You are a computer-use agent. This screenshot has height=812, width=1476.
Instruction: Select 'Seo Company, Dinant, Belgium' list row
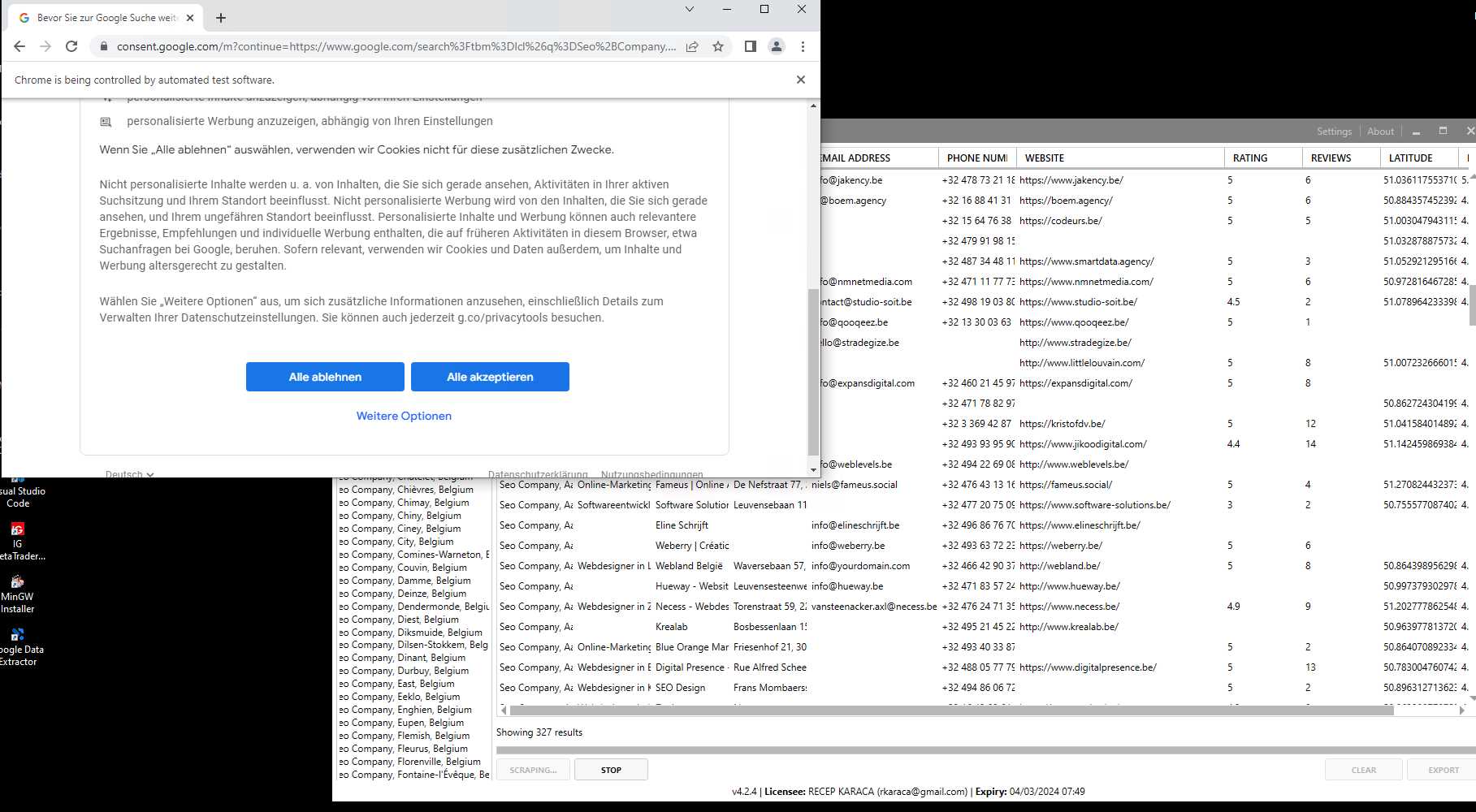pyautogui.click(x=413, y=658)
